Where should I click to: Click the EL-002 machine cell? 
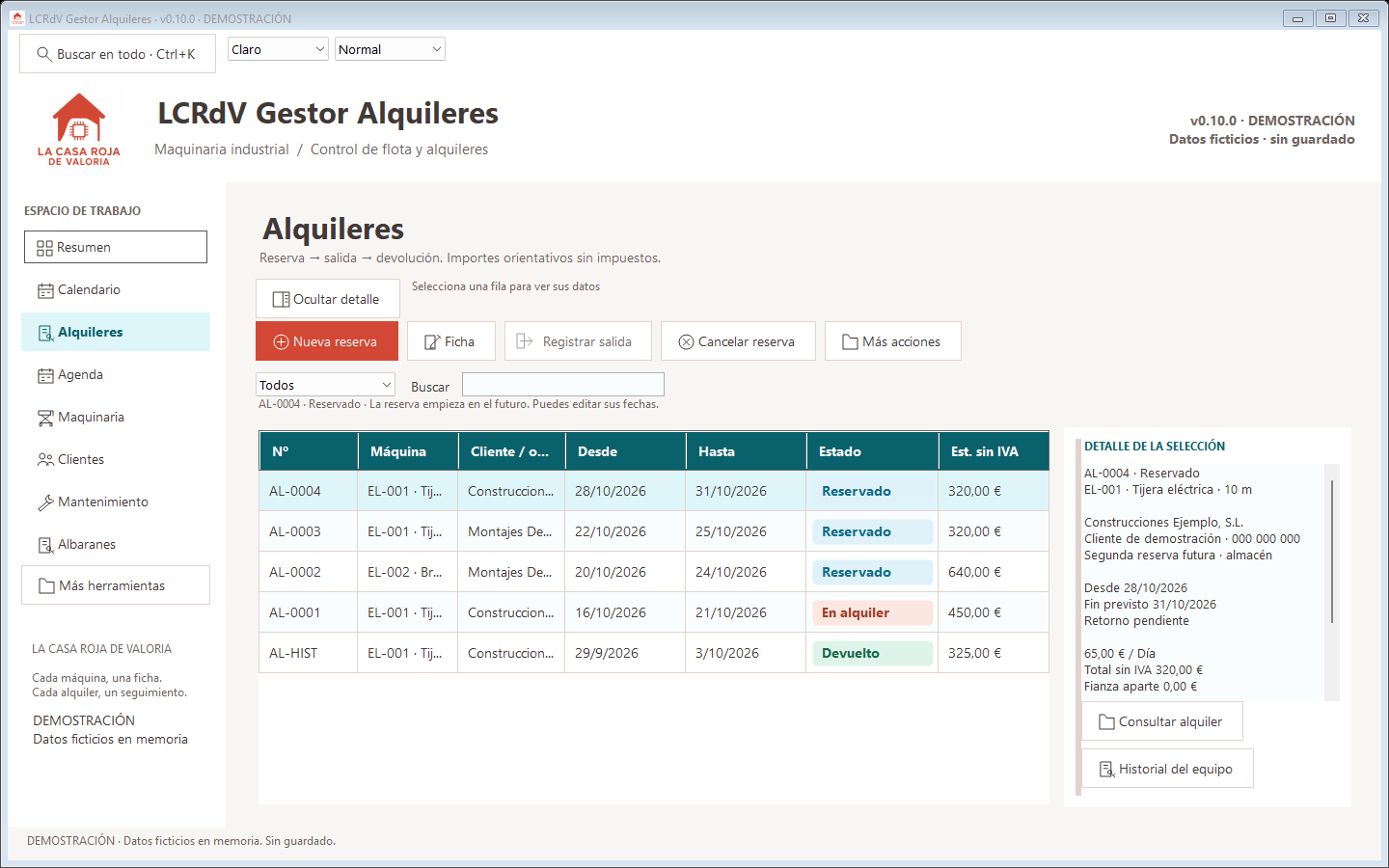pos(408,572)
